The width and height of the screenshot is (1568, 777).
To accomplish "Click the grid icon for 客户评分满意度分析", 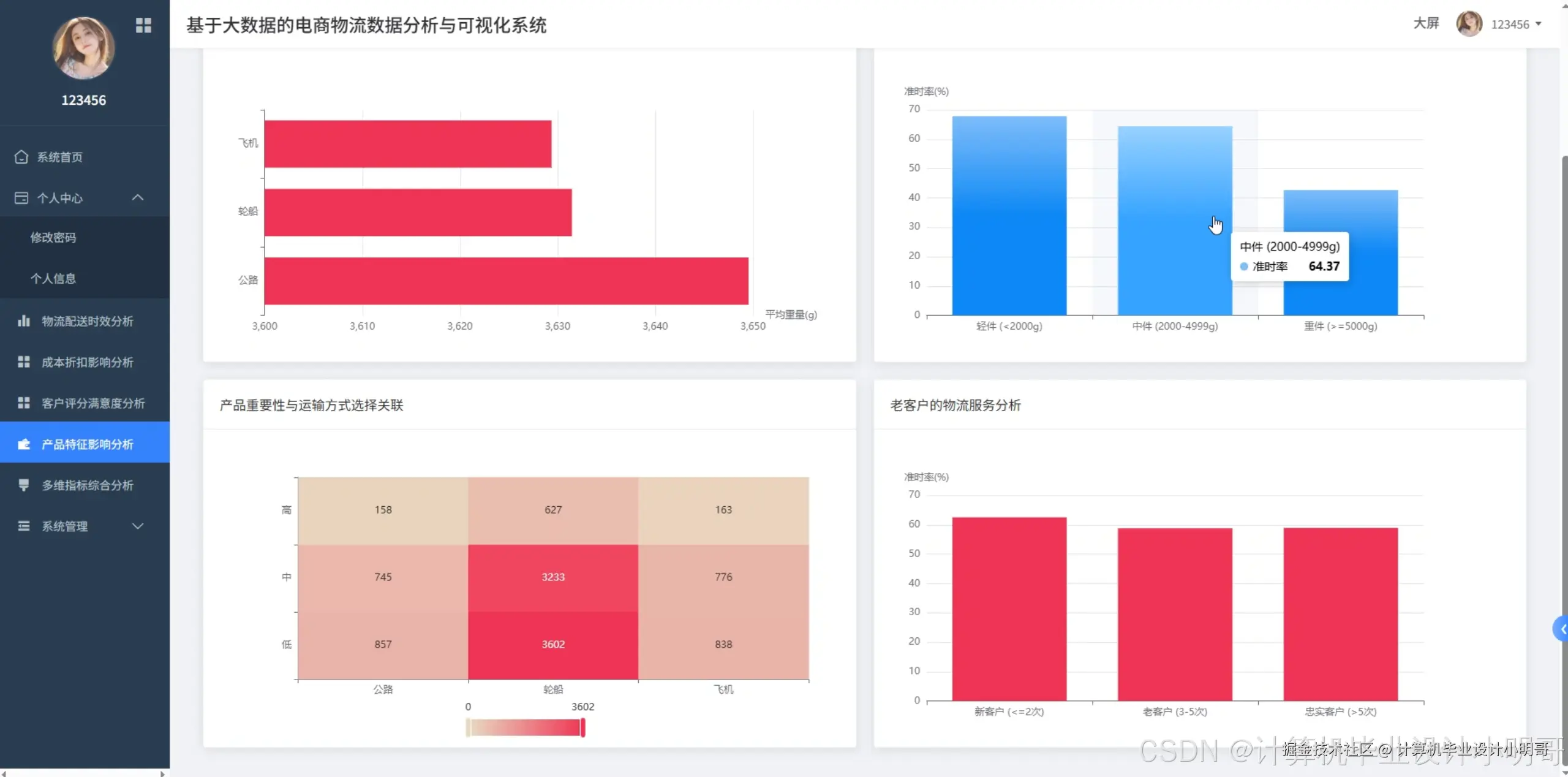I will 24,403.
